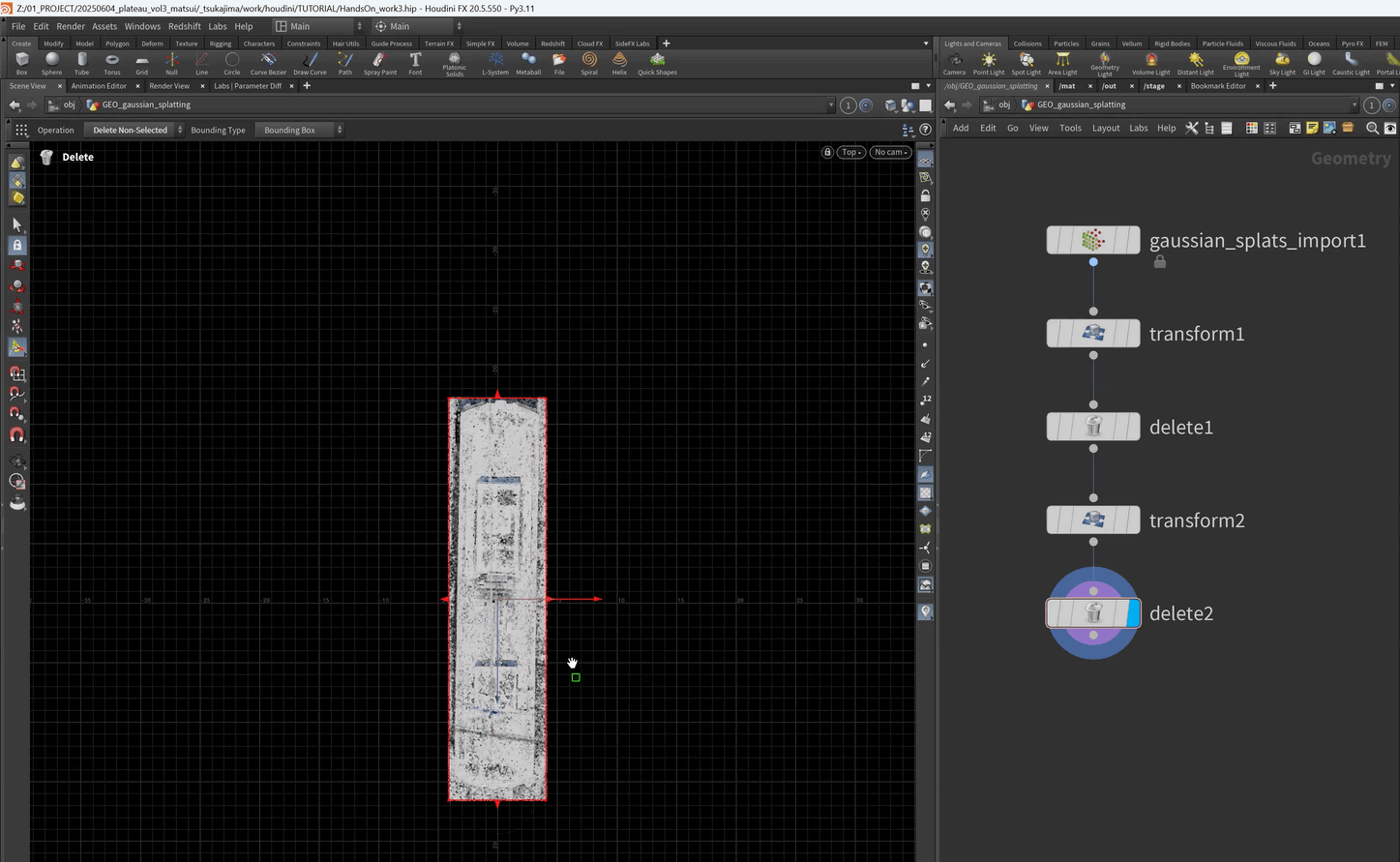Expand the Bounding Type dropdown
Viewport: 1400px width, 862px height.
298,130
